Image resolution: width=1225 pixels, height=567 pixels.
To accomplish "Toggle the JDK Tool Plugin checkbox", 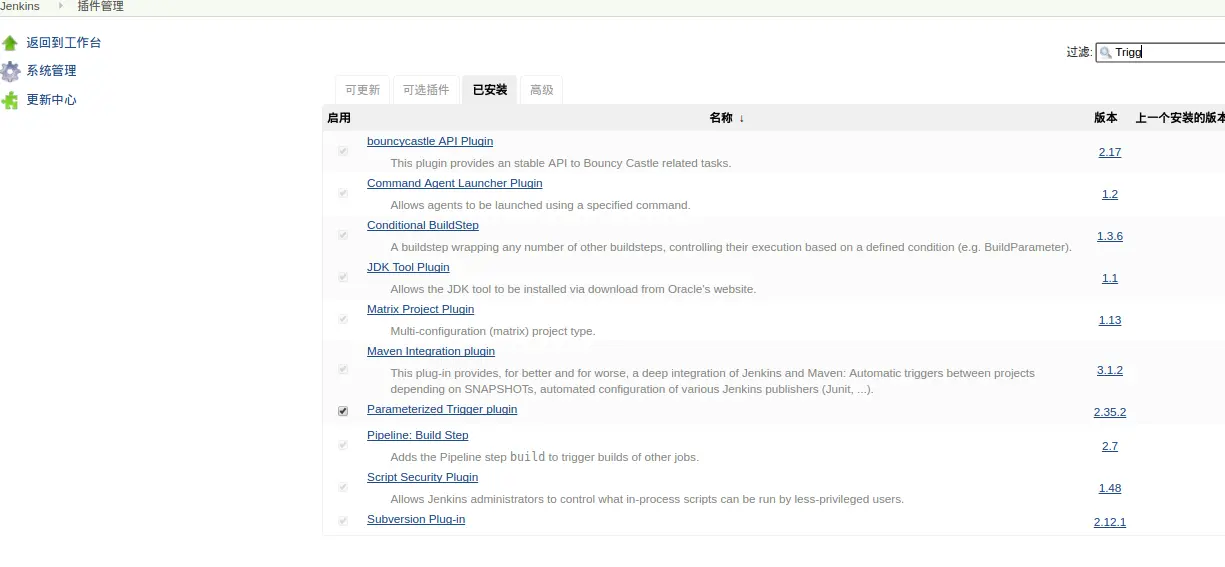I will coord(343,277).
